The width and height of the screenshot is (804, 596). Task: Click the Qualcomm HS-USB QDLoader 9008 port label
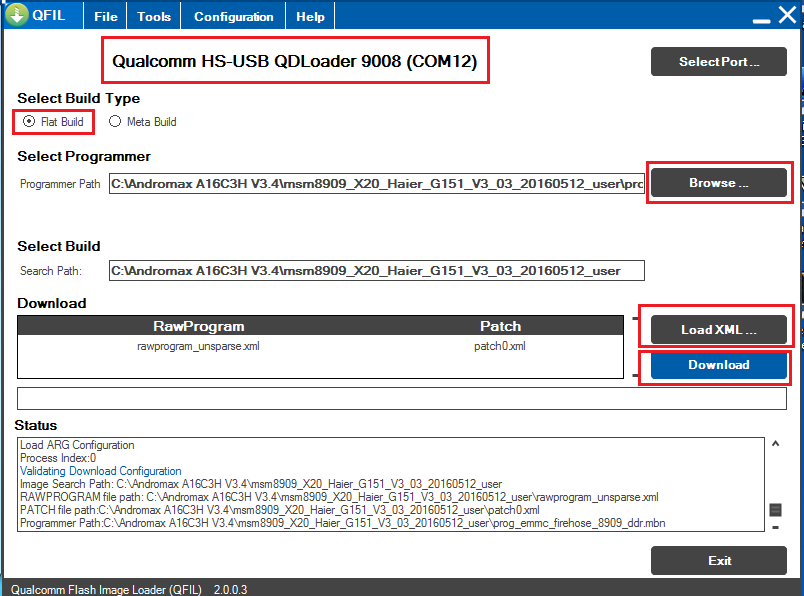tap(295, 61)
